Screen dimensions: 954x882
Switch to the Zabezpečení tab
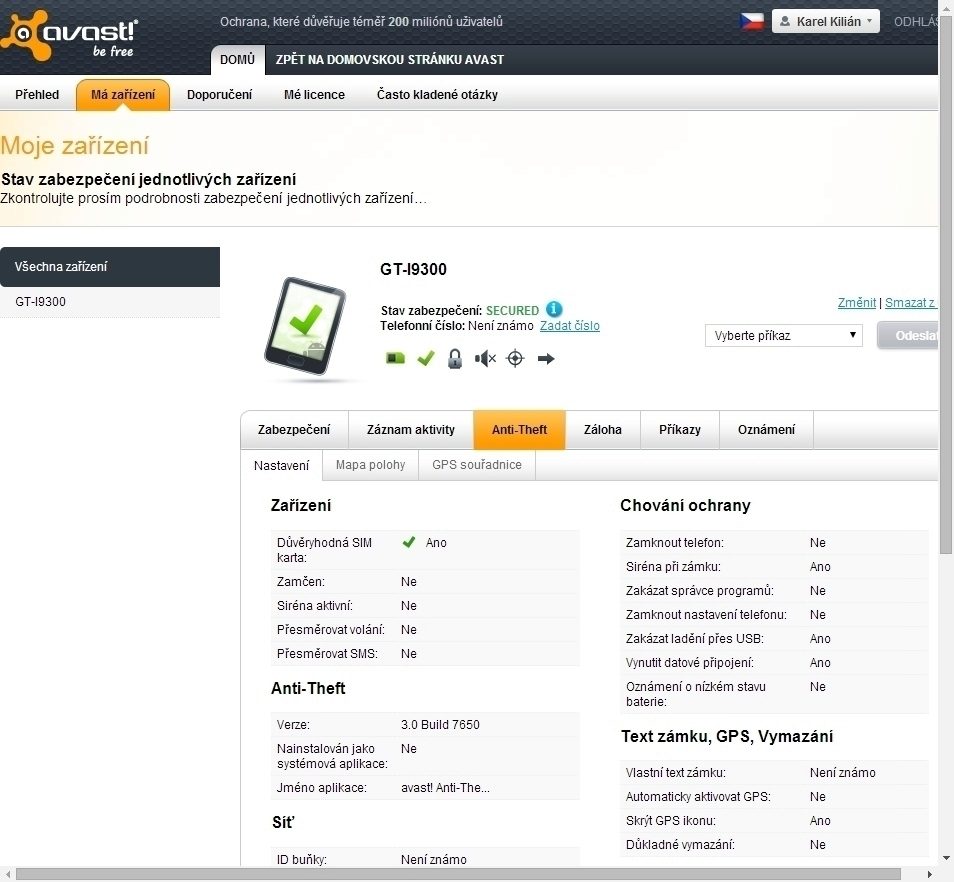(x=294, y=429)
